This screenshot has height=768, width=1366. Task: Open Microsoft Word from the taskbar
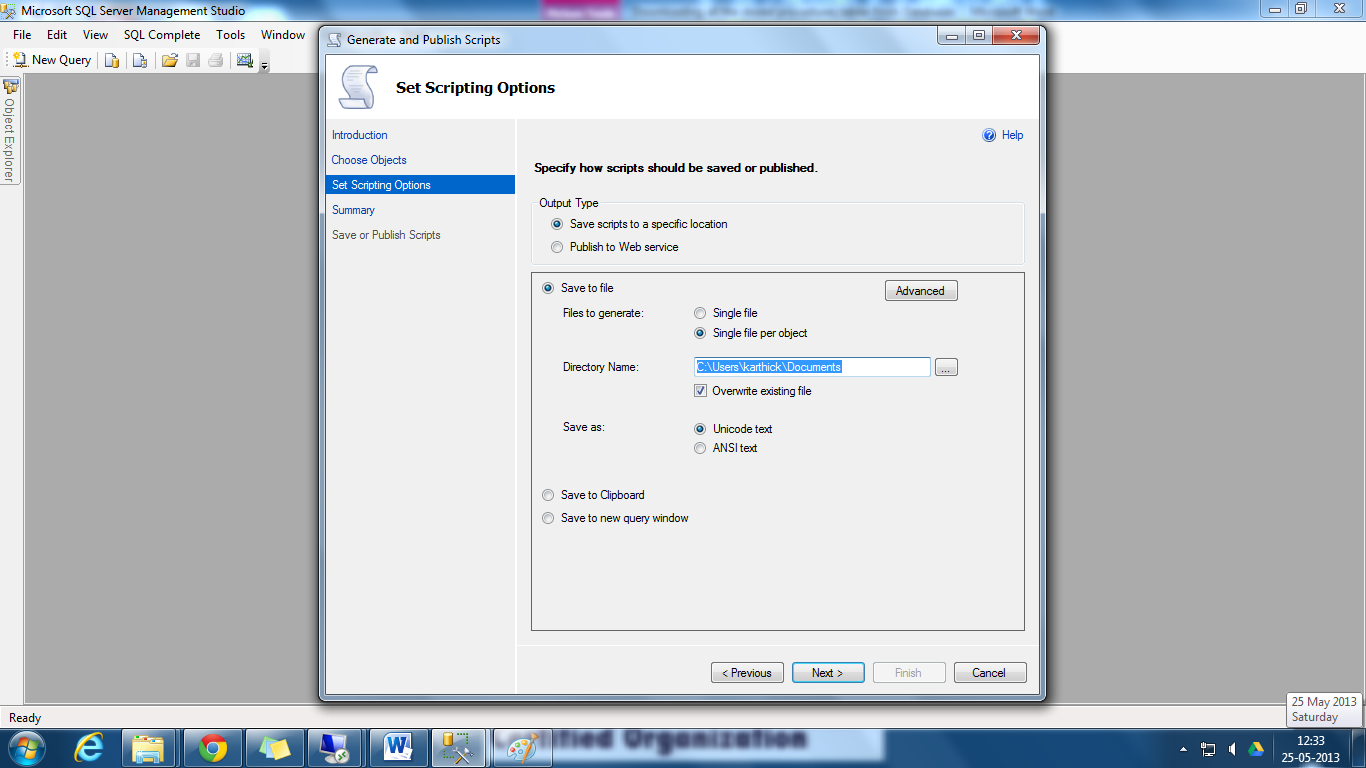coord(397,748)
